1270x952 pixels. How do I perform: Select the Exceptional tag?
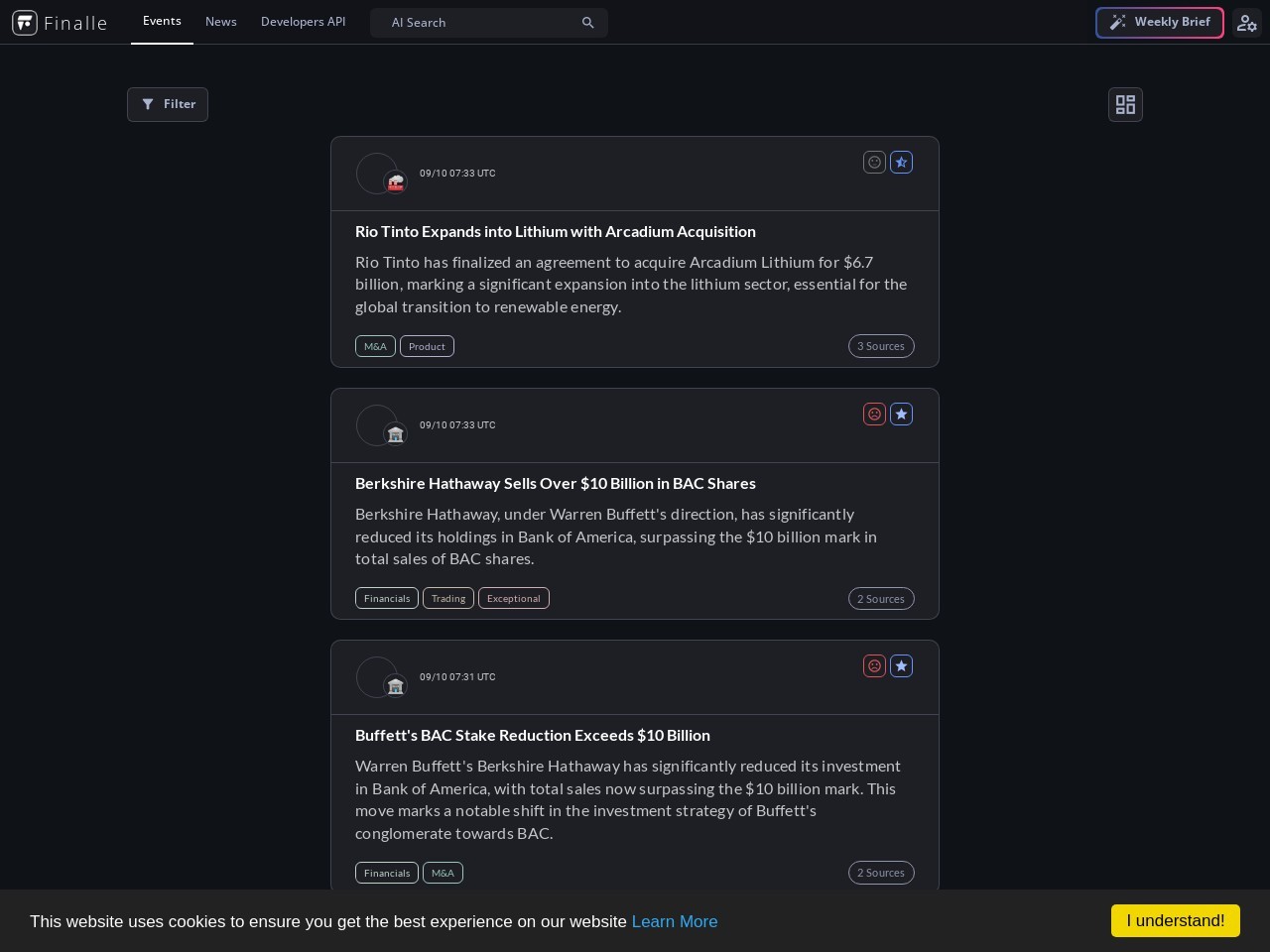(x=514, y=598)
